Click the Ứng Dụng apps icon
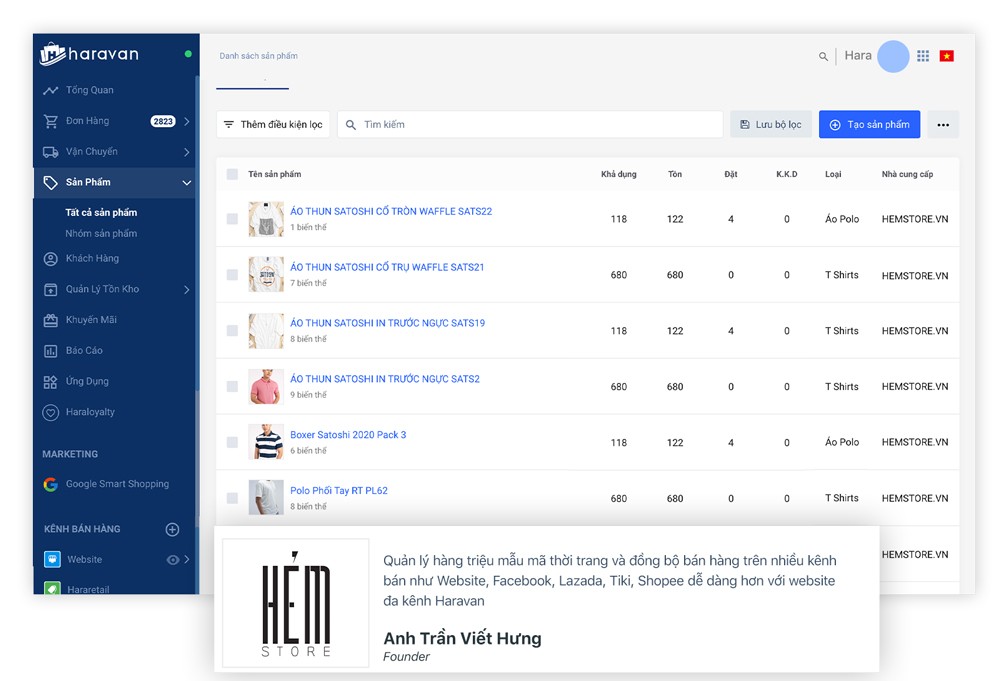Viewport: 1000px width, 681px height. pos(50,382)
